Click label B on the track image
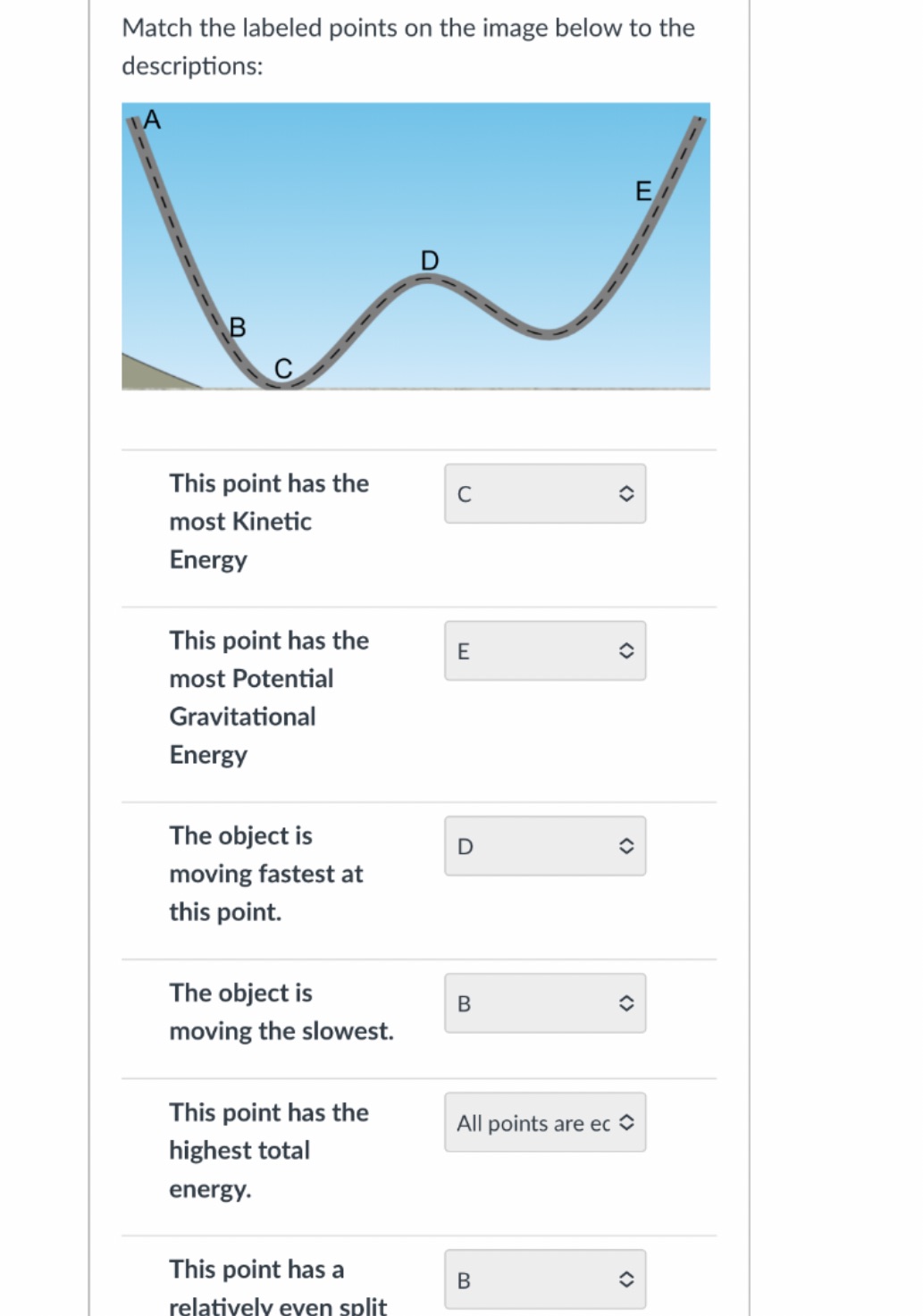The width and height of the screenshot is (923, 1316). [238, 327]
